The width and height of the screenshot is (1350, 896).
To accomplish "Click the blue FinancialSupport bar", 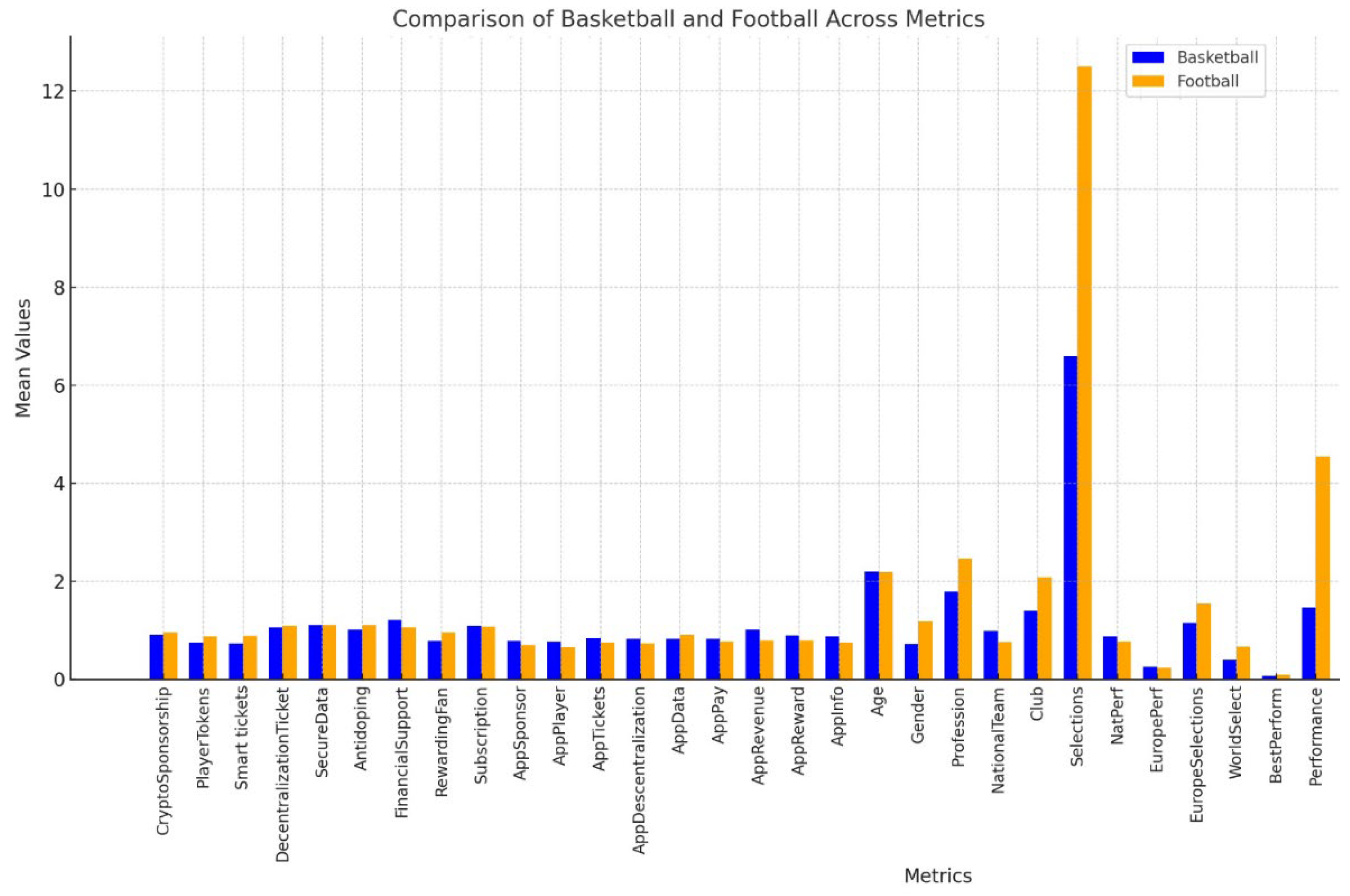I will (395, 649).
